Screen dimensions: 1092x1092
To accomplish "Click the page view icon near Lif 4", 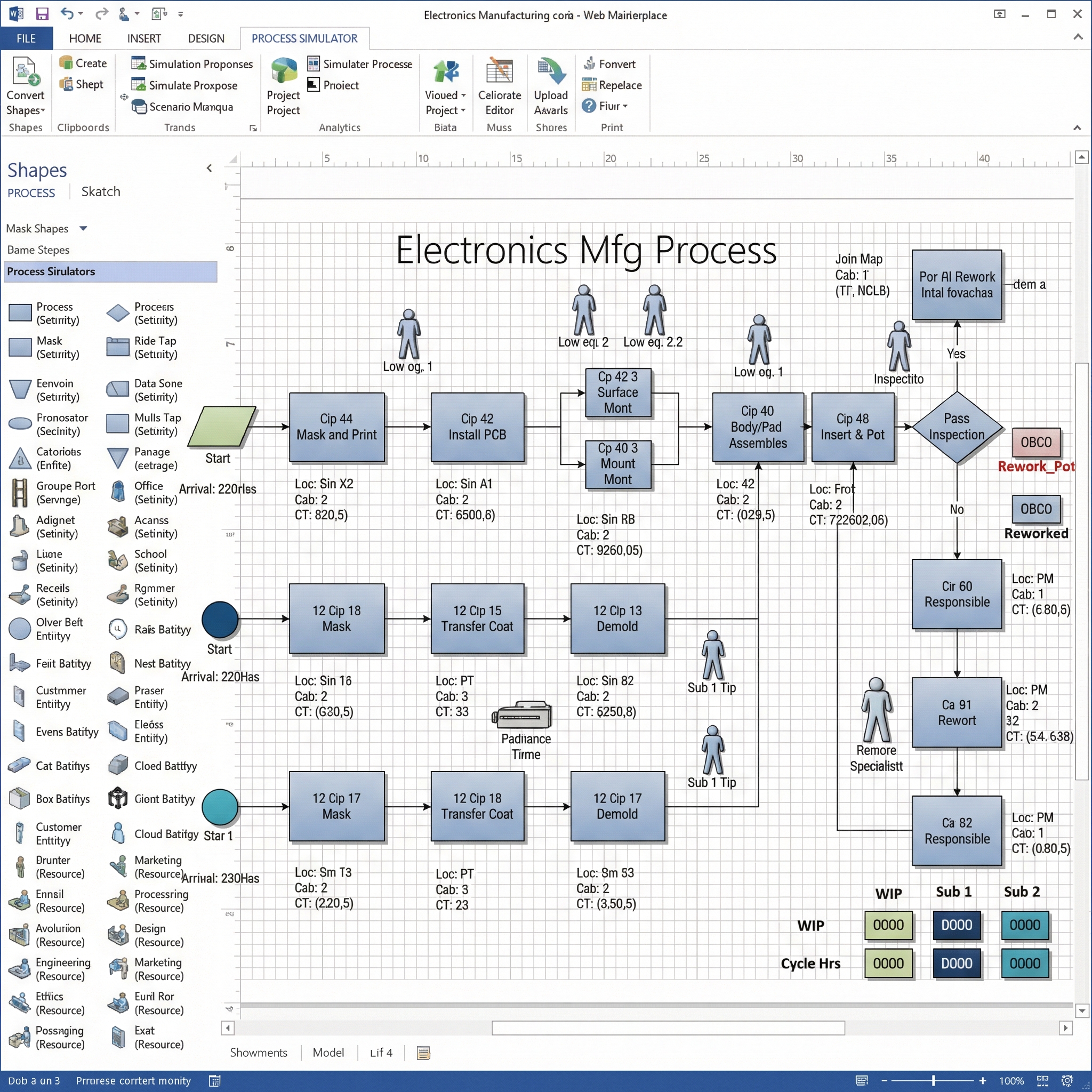I will [423, 1053].
